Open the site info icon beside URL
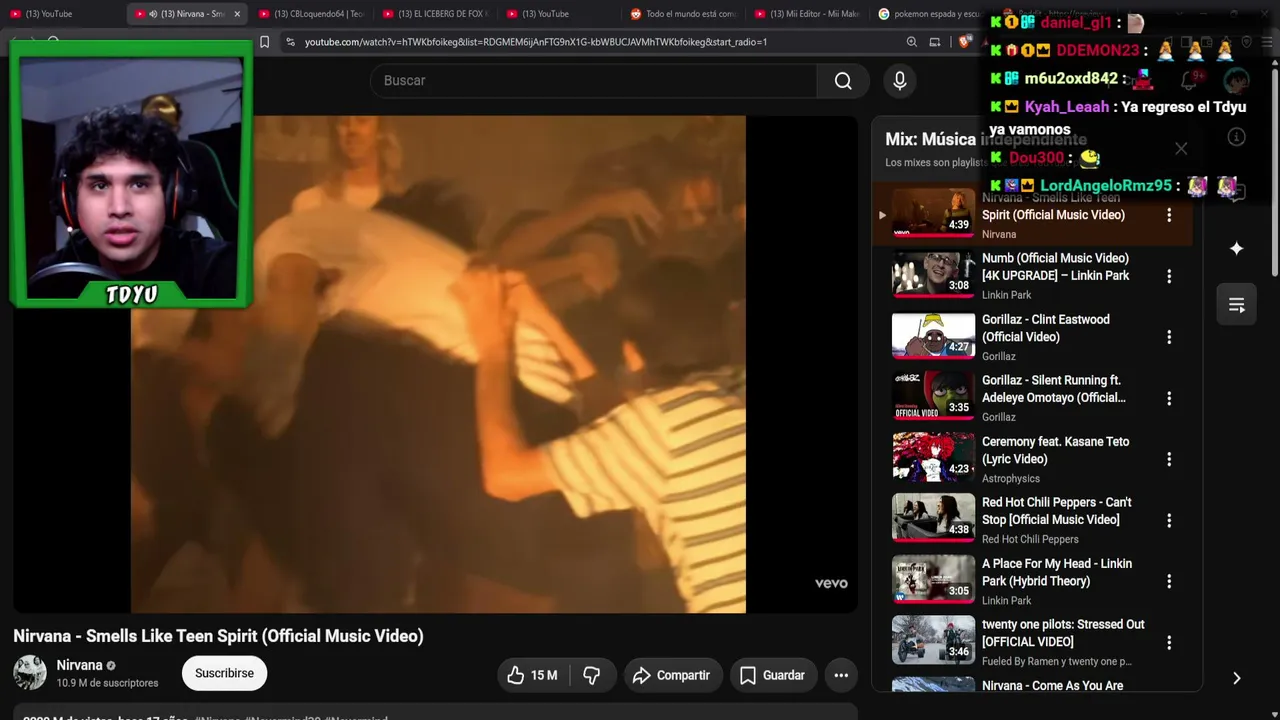The width and height of the screenshot is (1280, 720). (x=290, y=42)
